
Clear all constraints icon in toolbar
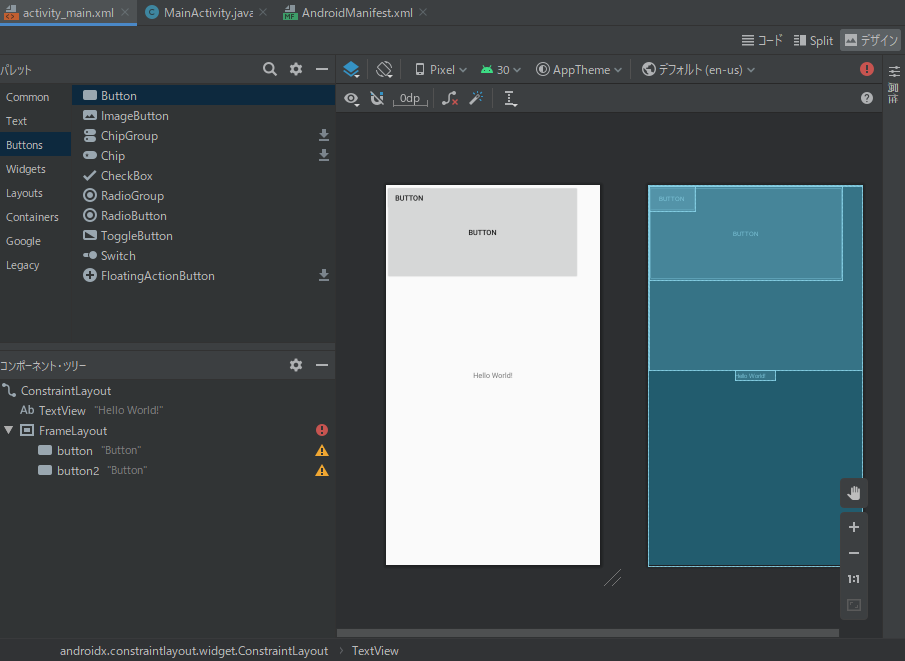450,98
